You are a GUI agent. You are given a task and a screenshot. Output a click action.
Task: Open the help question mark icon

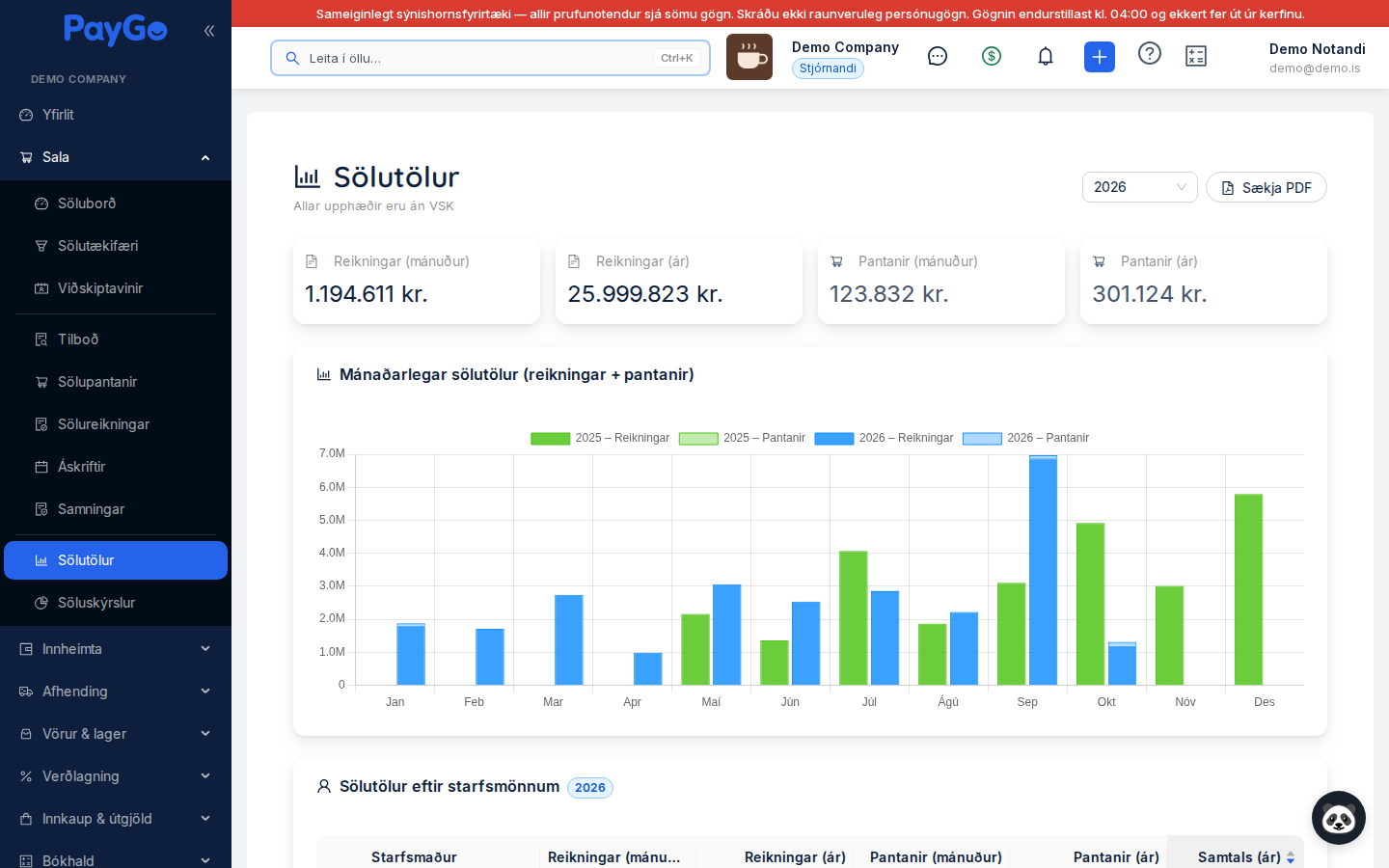pyautogui.click(x=1150, y=53)
